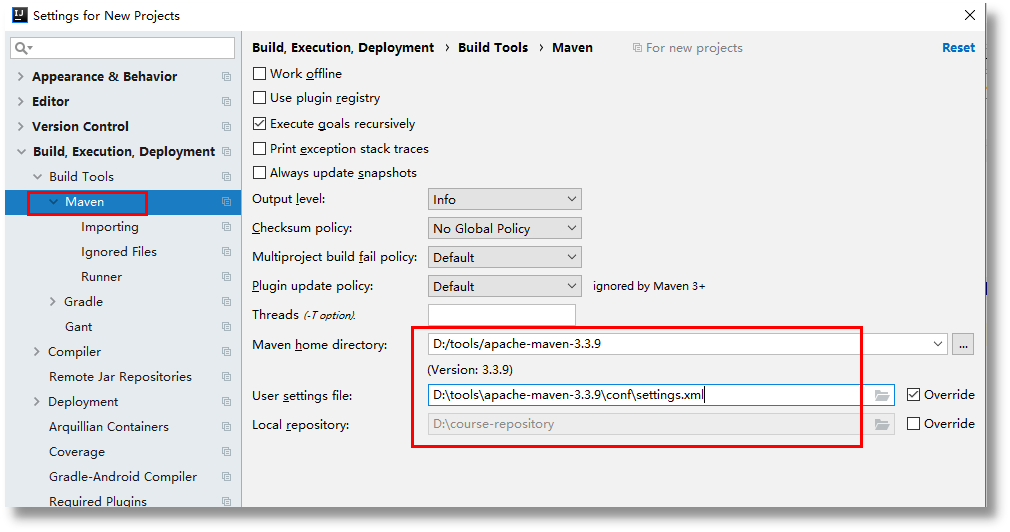Open the Output level dropdown
Viewport: 1010px width, 532px height.
point(504,200)
